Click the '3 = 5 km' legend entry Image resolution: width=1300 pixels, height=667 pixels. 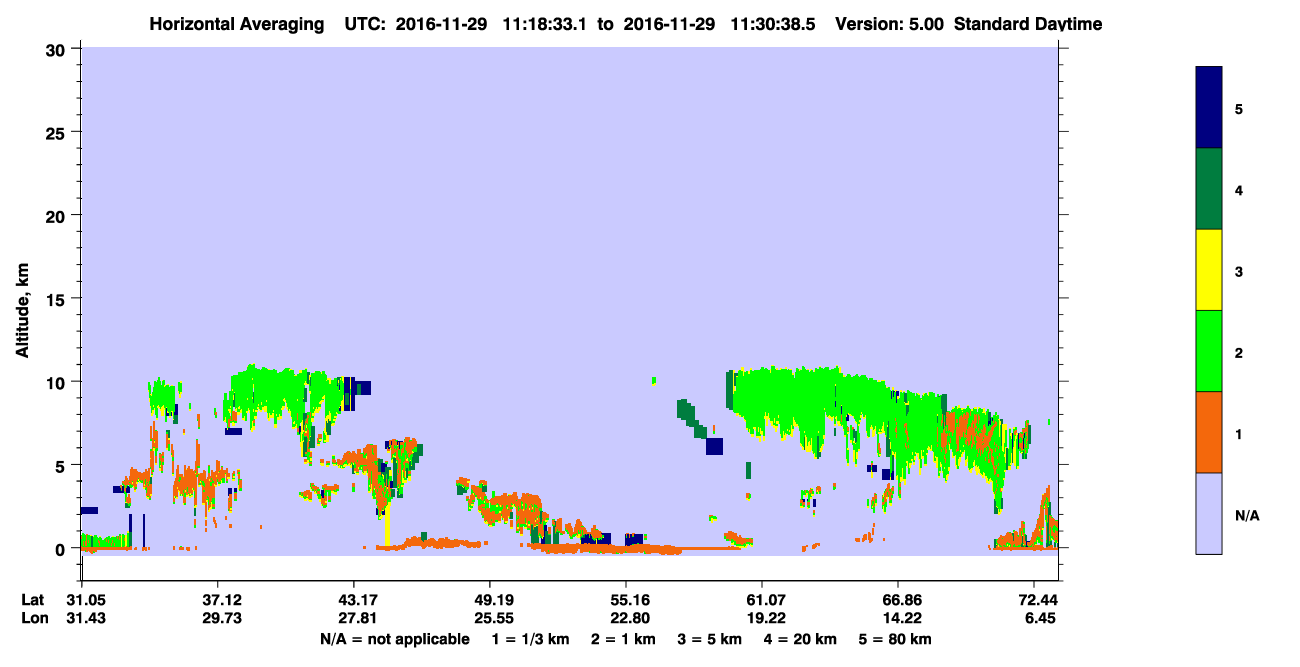tap(709, 639)
